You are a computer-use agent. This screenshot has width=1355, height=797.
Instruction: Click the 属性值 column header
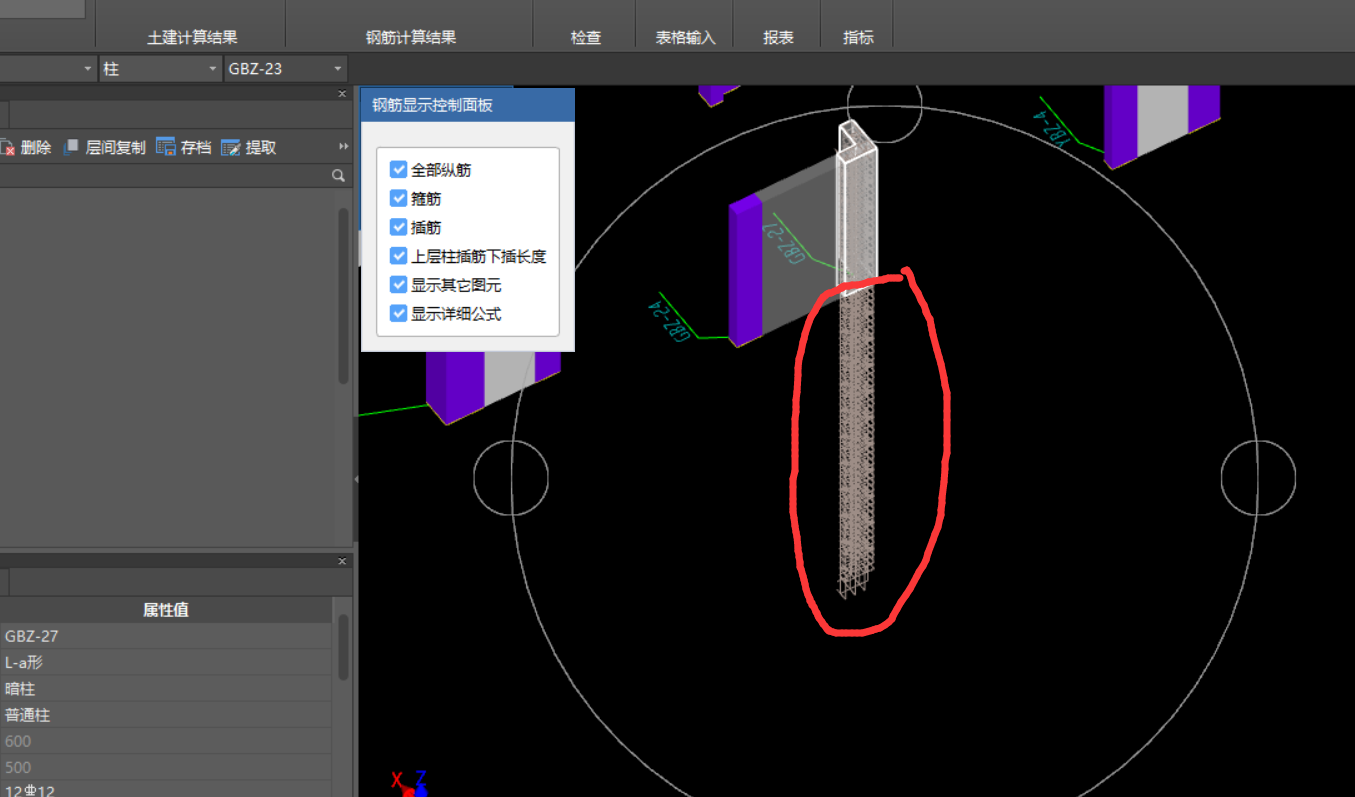click(166, 610)
